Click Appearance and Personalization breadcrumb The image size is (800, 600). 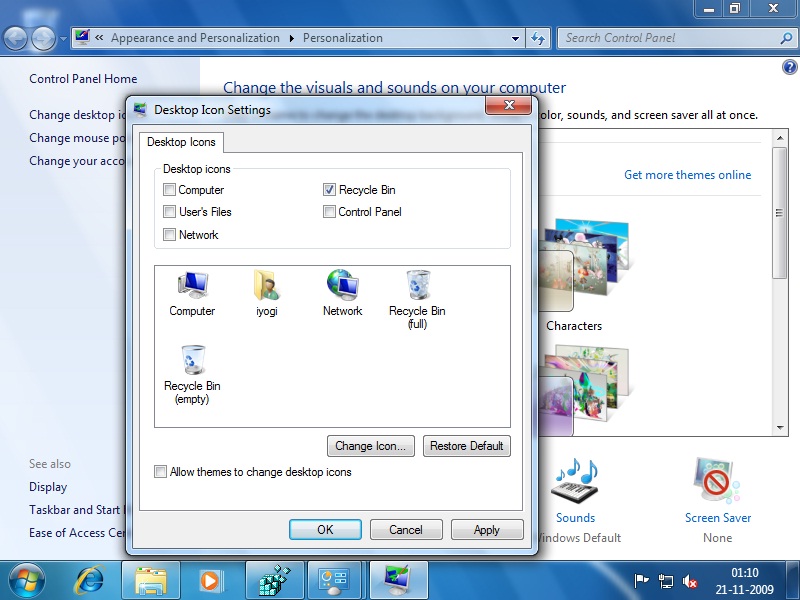(195, 38)
